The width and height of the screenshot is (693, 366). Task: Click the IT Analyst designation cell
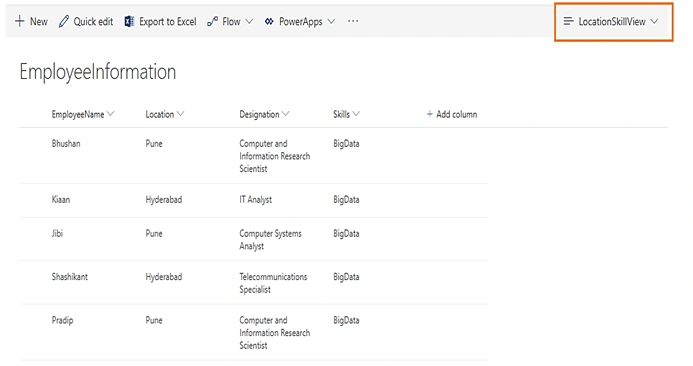[255, 200]
